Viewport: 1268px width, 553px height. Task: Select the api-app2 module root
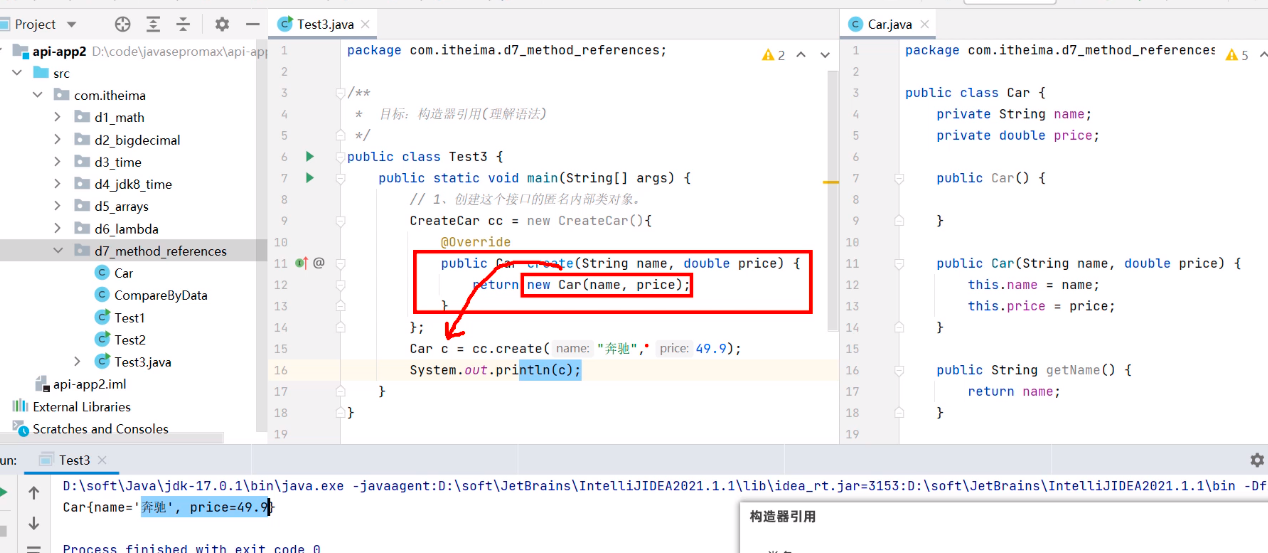[x=61, y=51]
